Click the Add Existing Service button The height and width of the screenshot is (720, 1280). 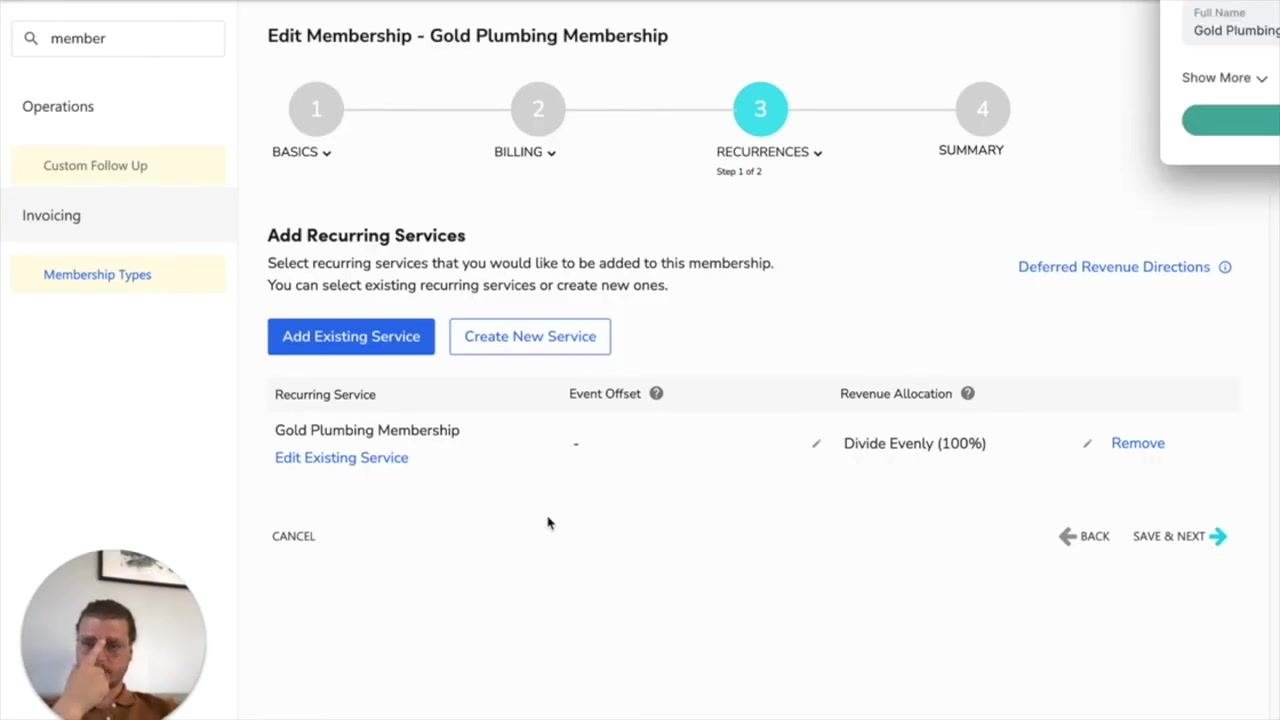point(351,337)
